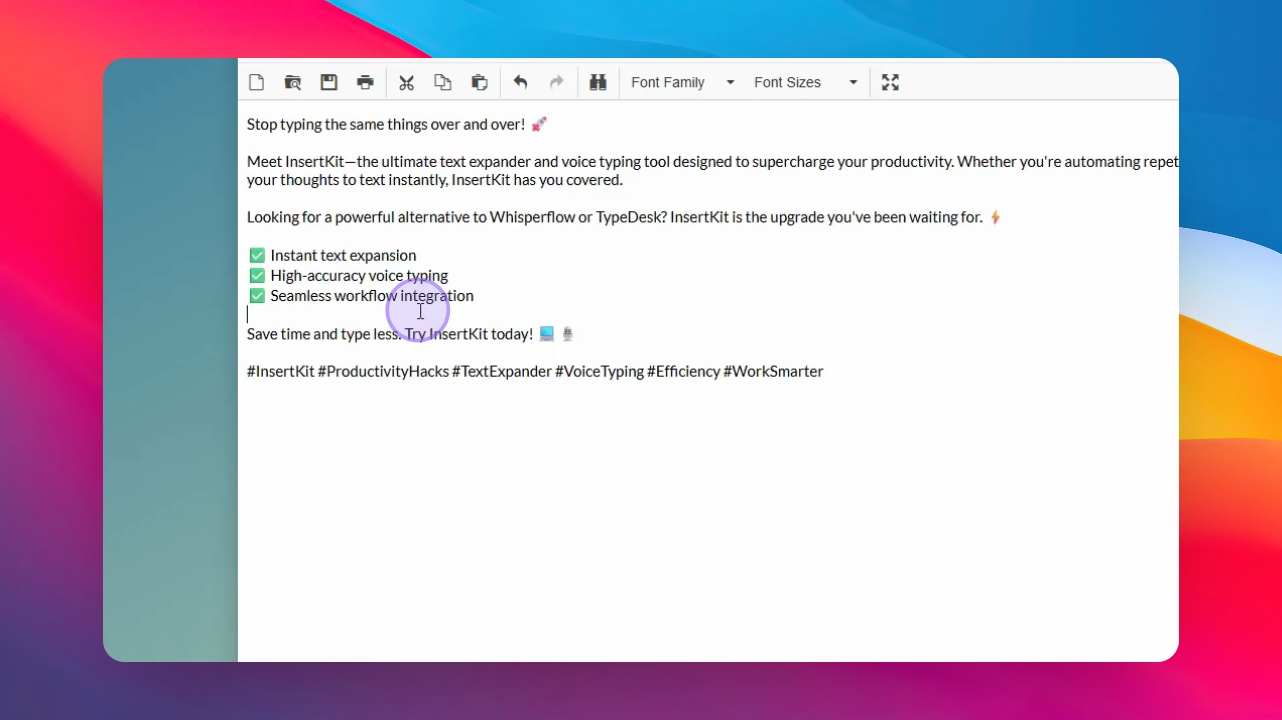Viewport: 1282px width, 720px height.
Task: Toggle fullscreen editor mode
Action: 890,82
